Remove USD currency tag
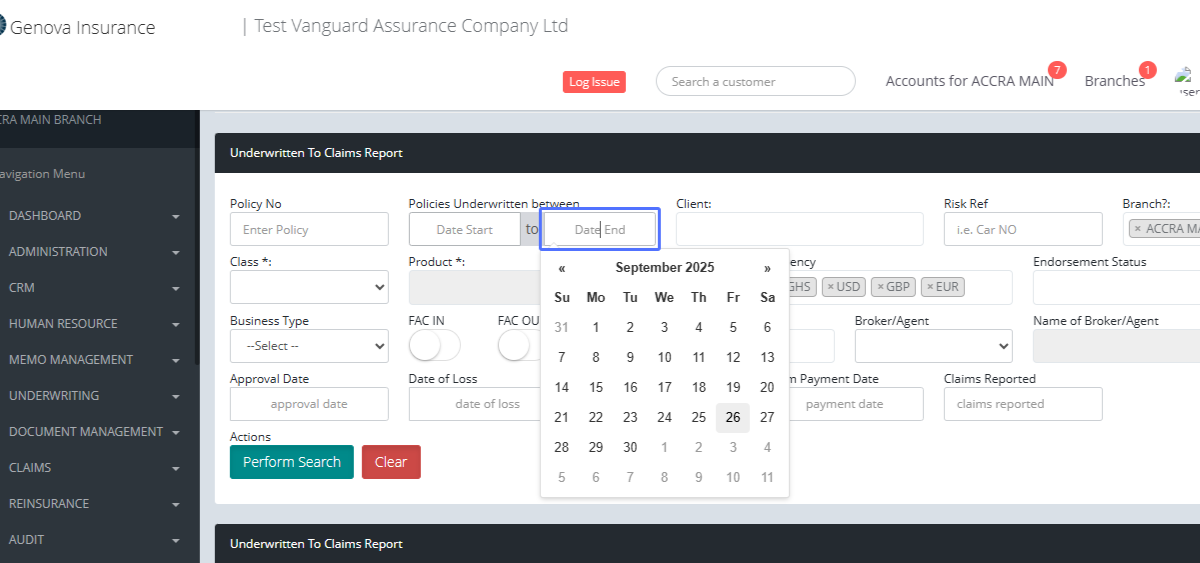Image resolution: width=1200 pixels, height=563 pixels. click(x=831, y=287)
